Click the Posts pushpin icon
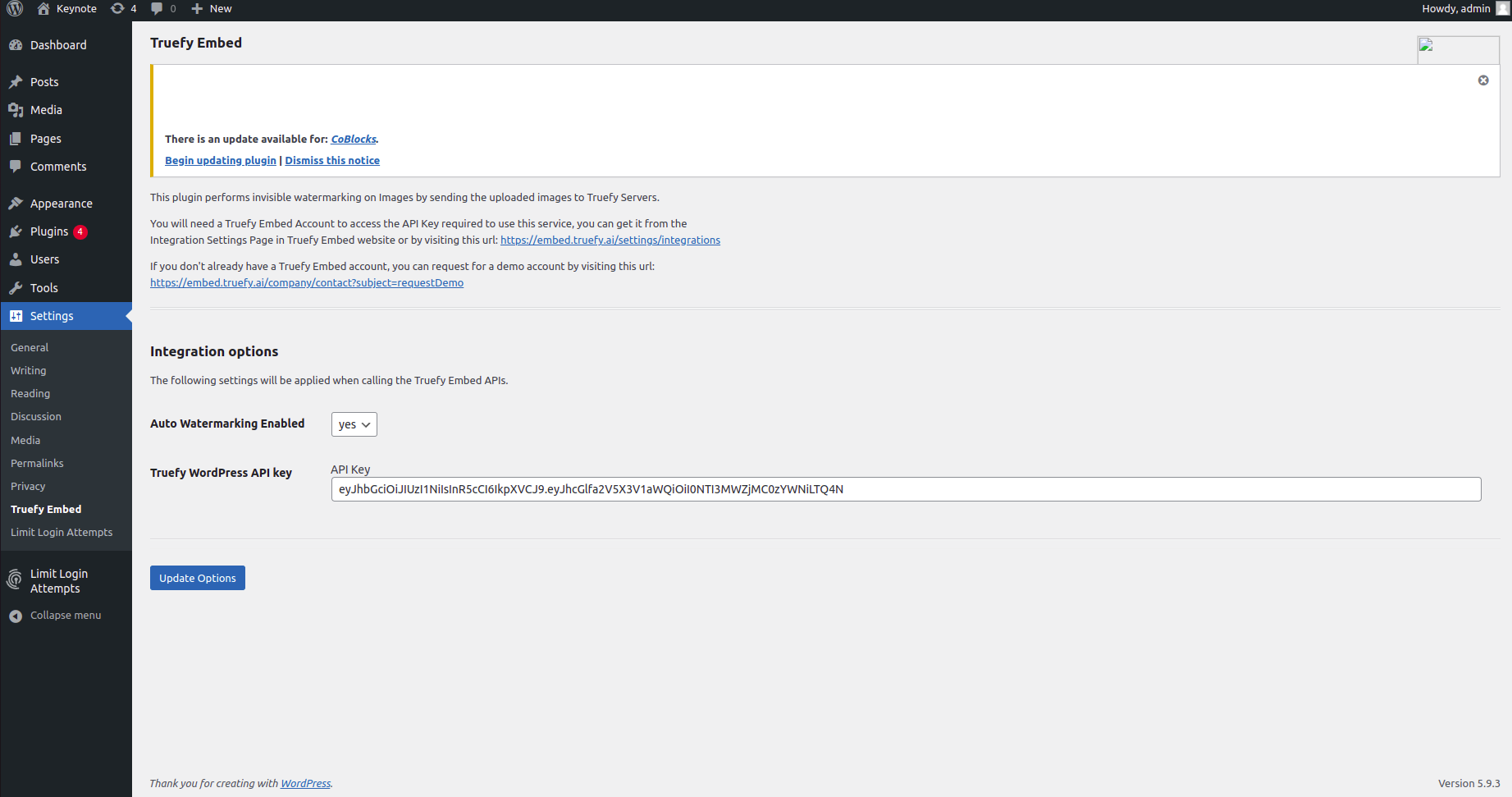 click(16, 82)
